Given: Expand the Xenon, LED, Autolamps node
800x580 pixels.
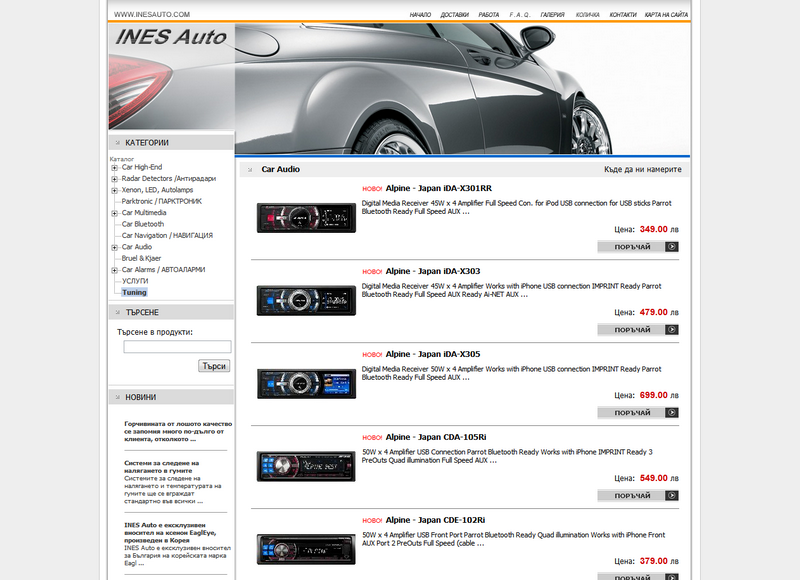Looking at the screenshot, I should click(114, 190).
